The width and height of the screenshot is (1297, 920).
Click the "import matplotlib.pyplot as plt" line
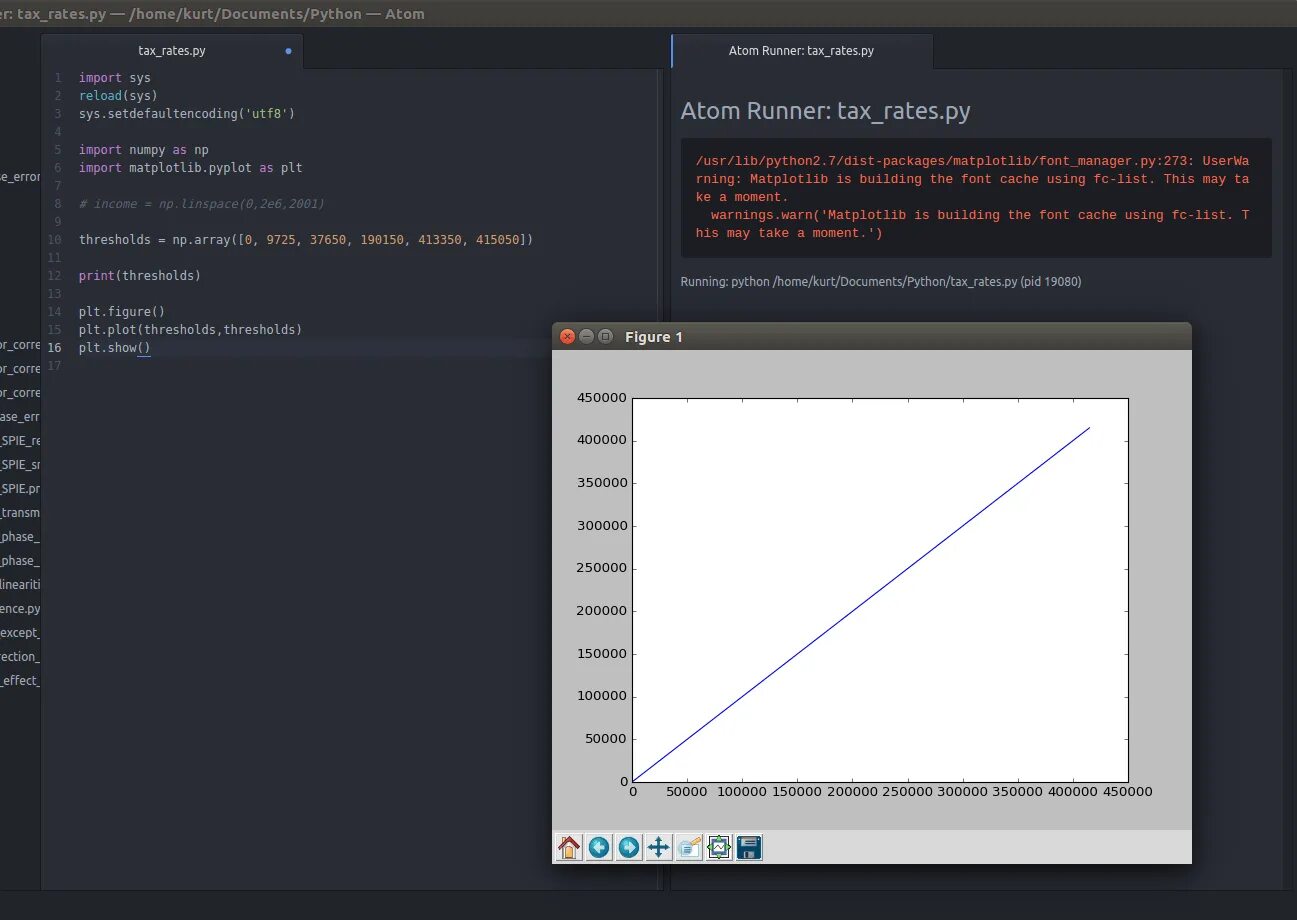tap(190, 168)
